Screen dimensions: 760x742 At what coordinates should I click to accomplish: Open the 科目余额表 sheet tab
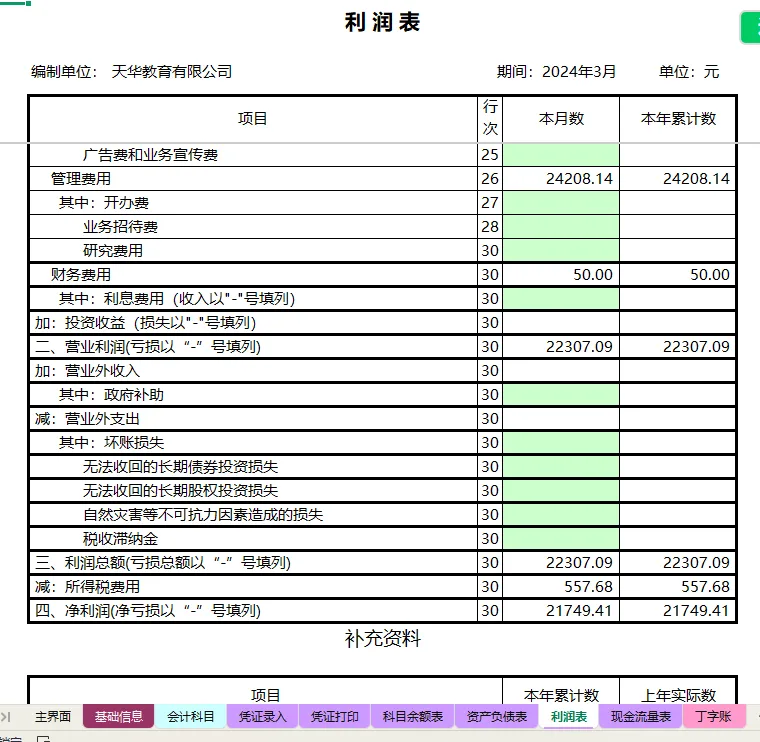[x=412, y=716]
